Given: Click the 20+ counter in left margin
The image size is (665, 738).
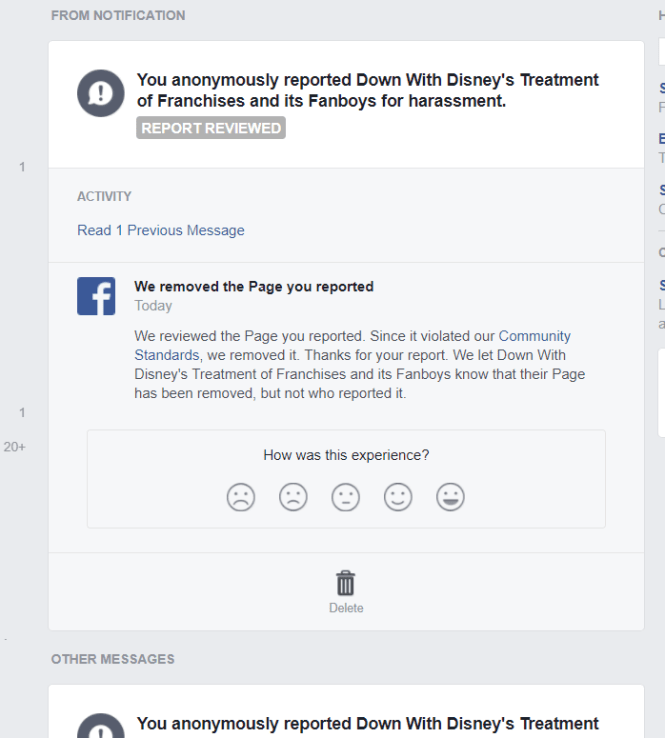Looking at the screenshot, I should [15, 447].
